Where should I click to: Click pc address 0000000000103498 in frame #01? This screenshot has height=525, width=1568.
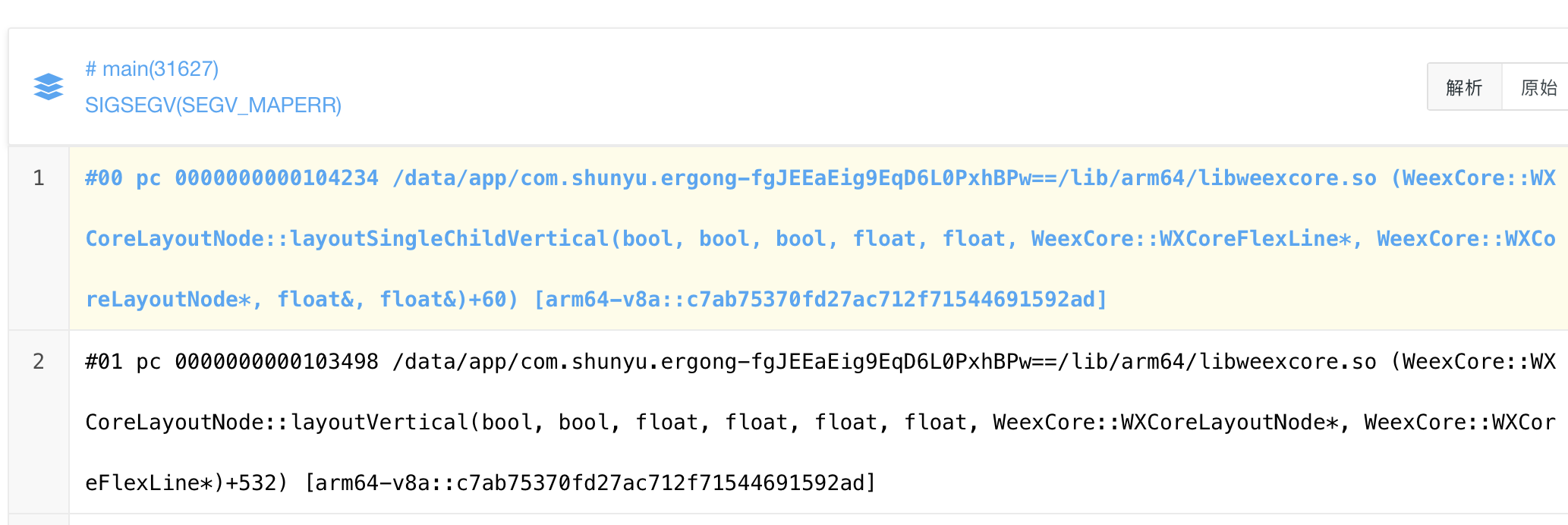[276, 362]
